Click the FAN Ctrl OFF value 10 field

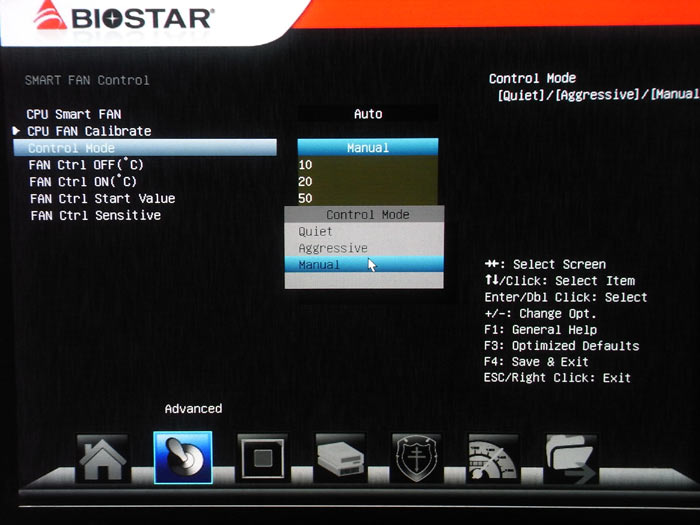[x=367, y=164]
